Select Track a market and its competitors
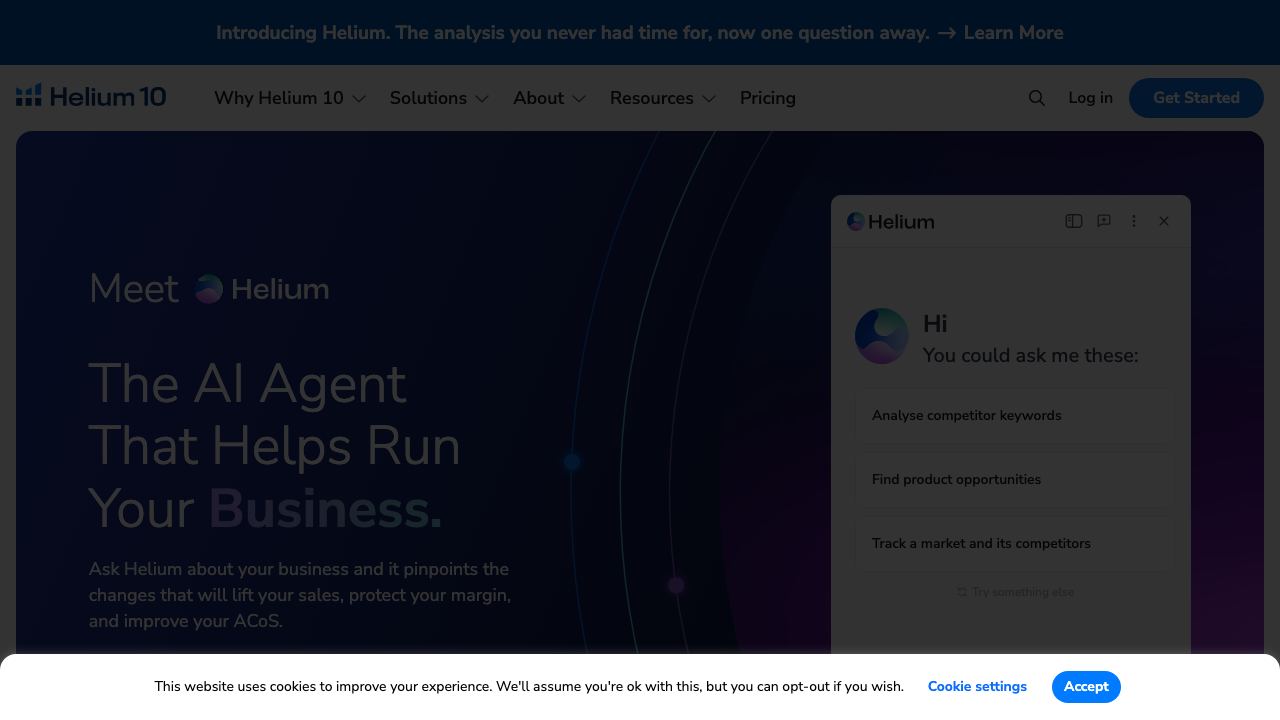The image size is (1280, 720). click(1015, 544)
